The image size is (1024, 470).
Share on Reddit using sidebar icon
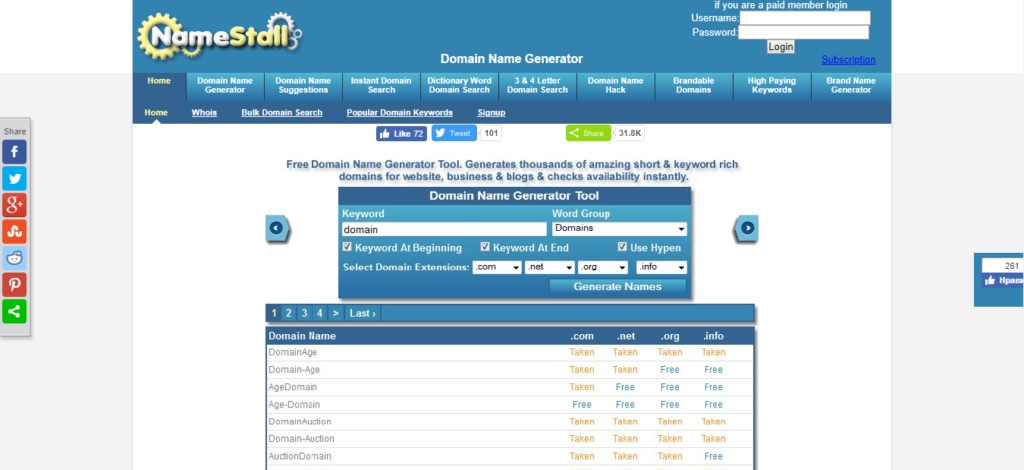click(14, 258)
